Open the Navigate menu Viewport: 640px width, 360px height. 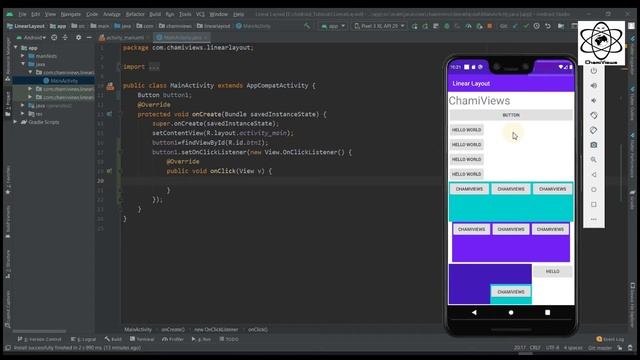coord(71,14)
